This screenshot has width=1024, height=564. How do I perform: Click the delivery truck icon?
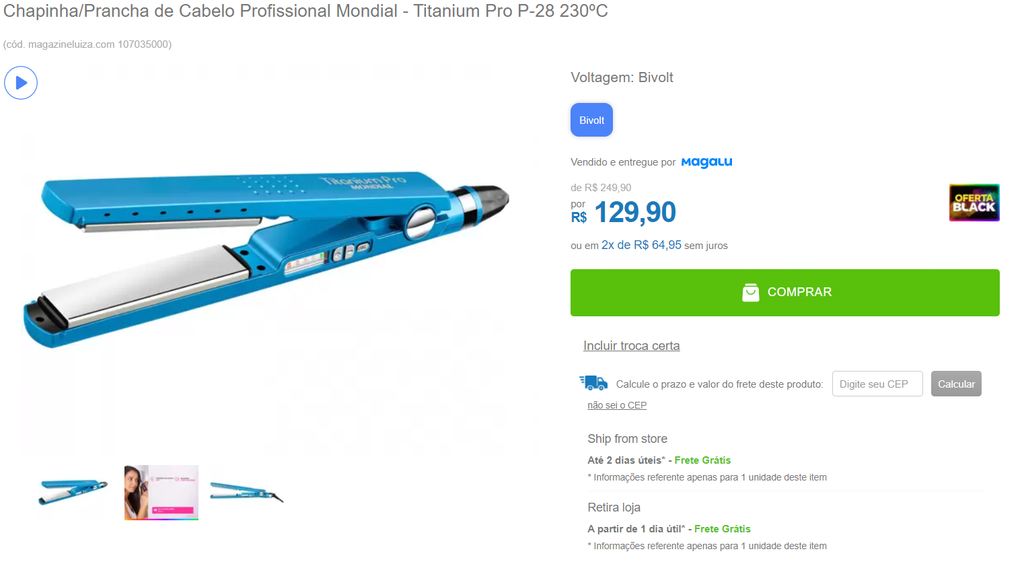pyautogui.click(x=594, y=383)
